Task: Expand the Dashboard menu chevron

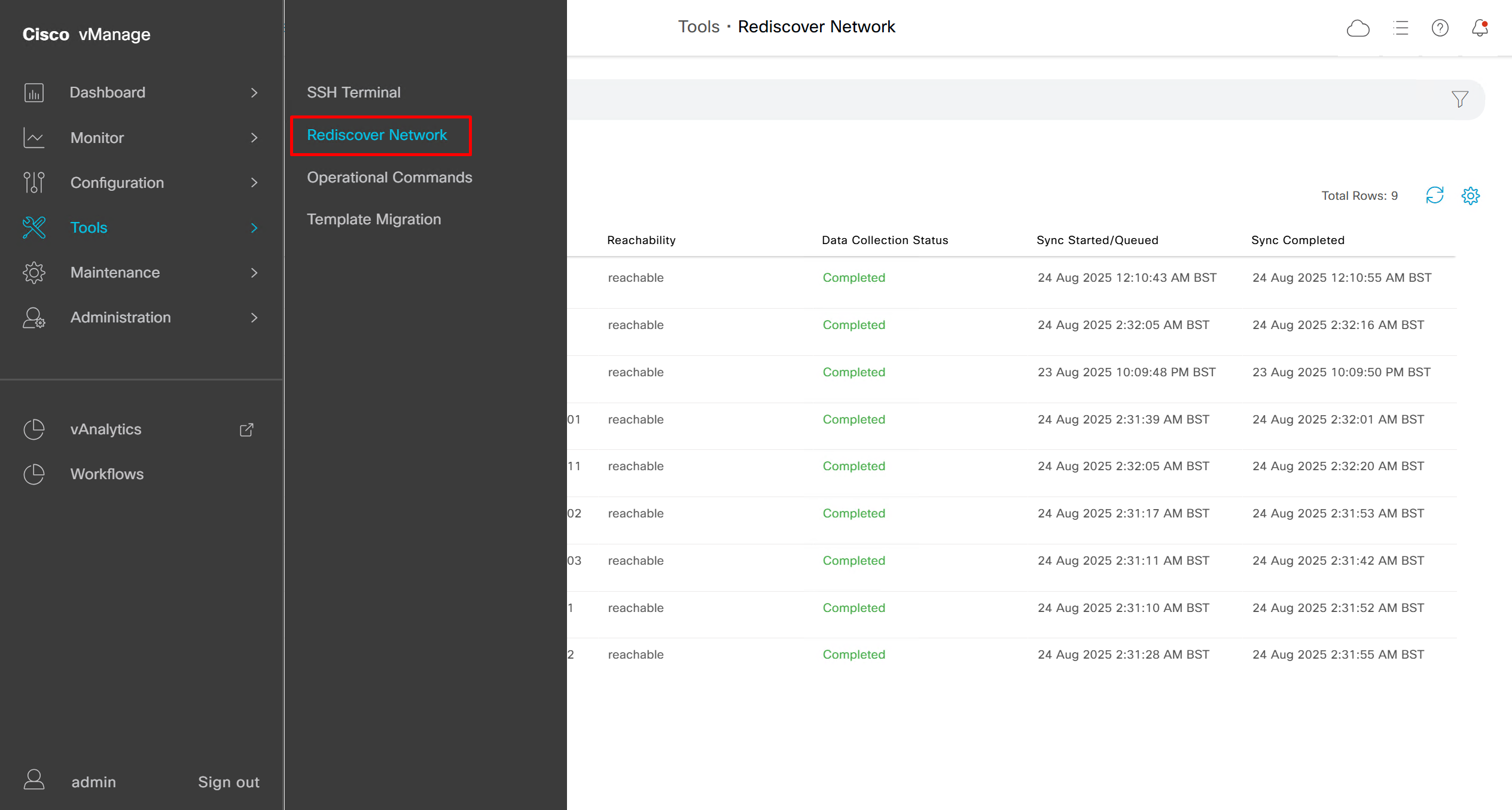Action: [254, 93]
